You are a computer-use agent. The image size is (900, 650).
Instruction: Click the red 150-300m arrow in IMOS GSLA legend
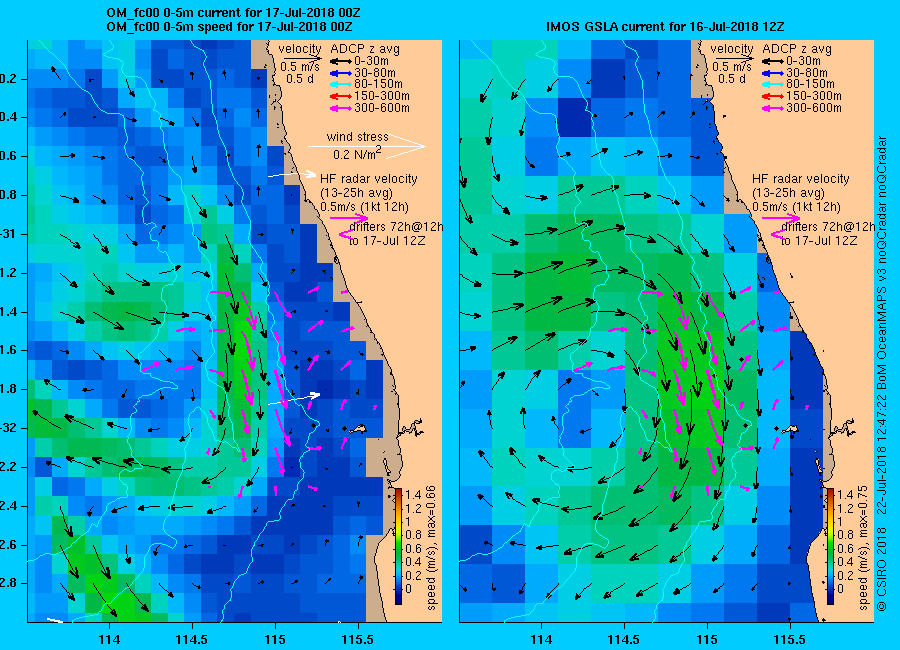[x=773, y=96]
